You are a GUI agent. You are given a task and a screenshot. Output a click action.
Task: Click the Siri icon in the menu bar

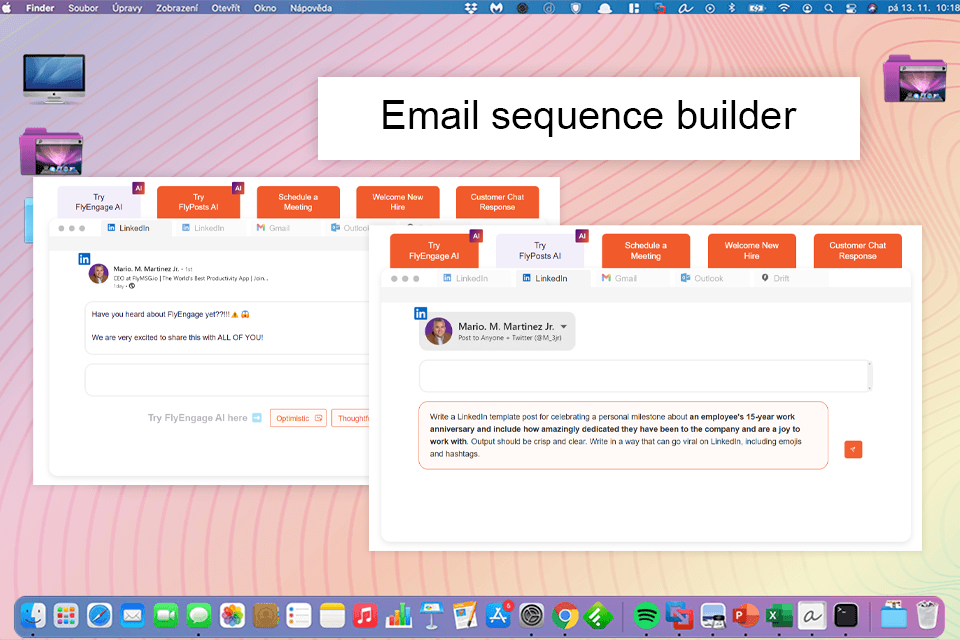[x=872, y=8]
